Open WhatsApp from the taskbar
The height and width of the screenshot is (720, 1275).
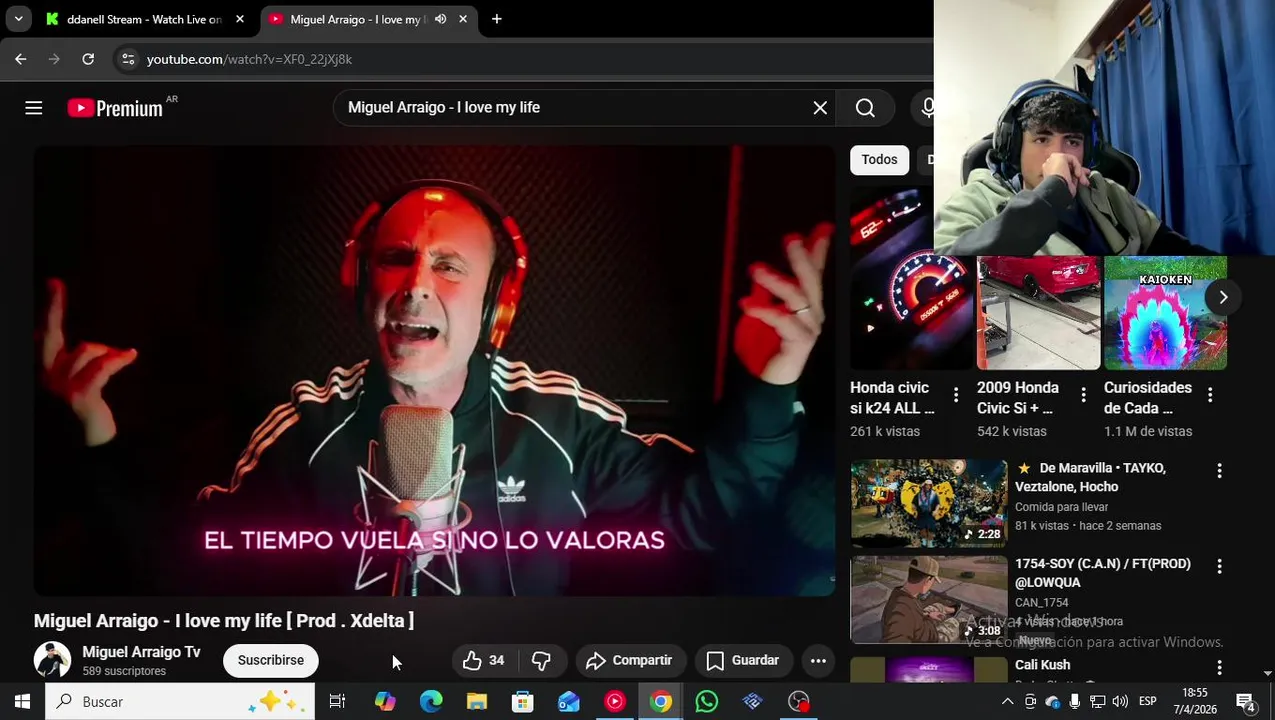point(707,701)
